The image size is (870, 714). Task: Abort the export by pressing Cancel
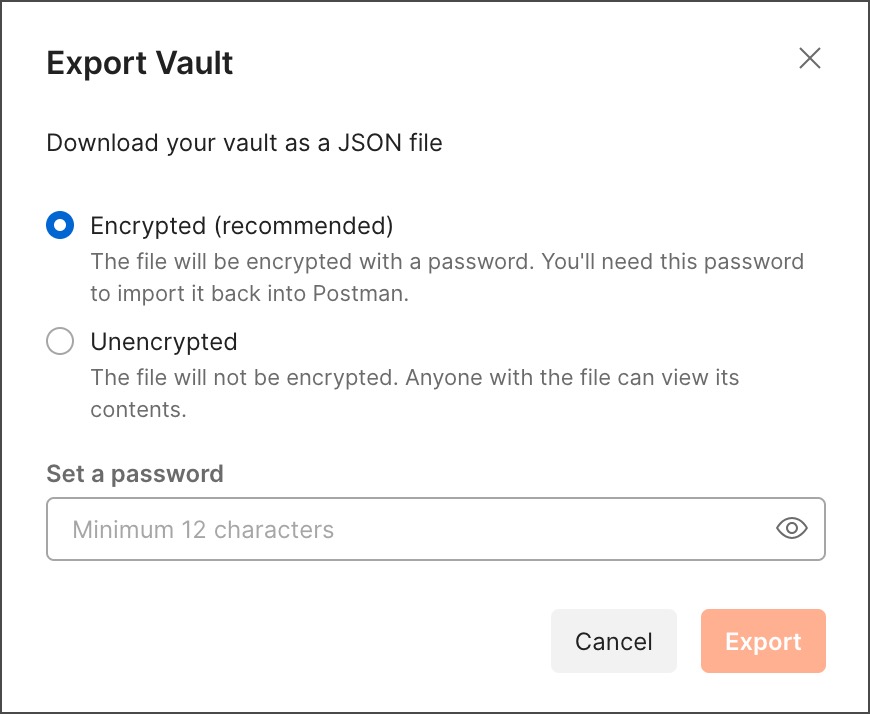pos(613,641)
